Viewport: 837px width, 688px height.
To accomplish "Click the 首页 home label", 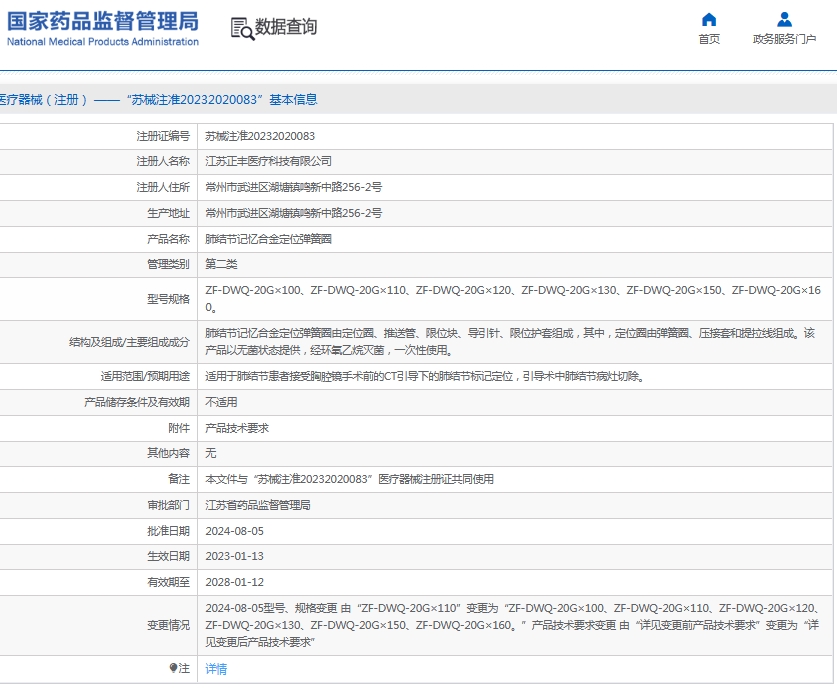I will point(709,39).
